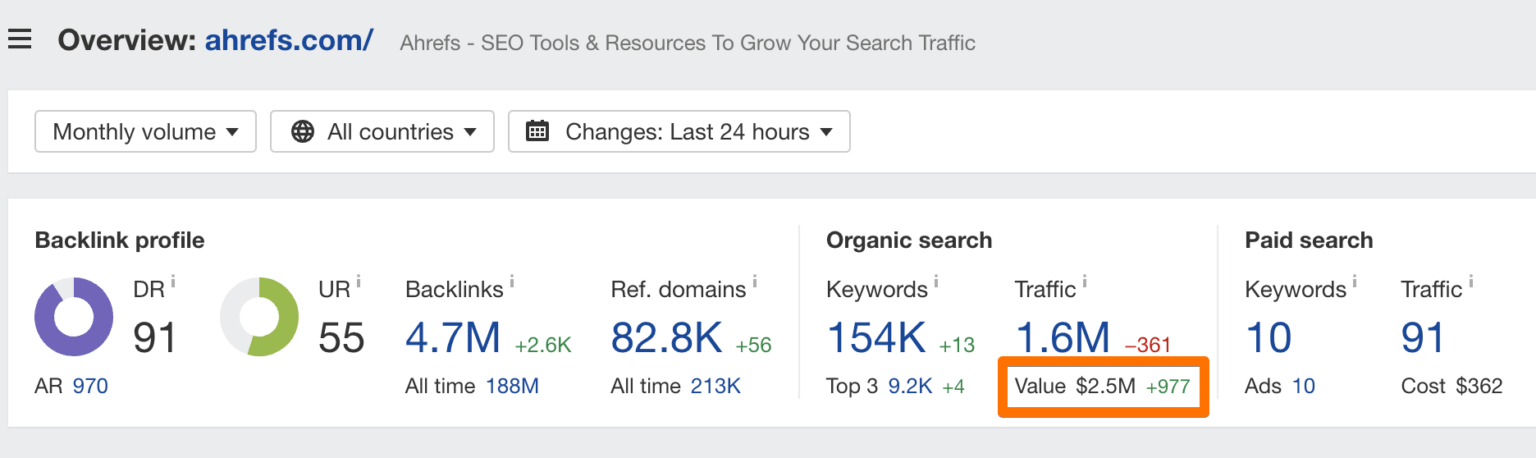This screenshot has height=458, width=1536.
Task: Open the 82.8K referring domains link
Action: coord(666,339)
